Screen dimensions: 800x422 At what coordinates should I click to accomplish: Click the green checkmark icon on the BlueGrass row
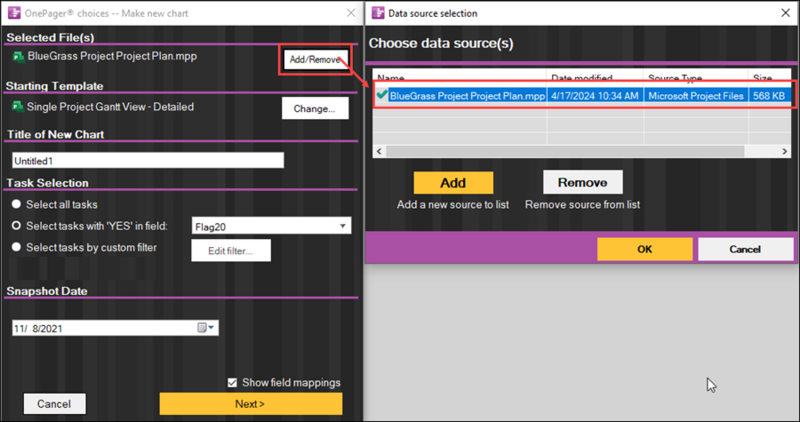(381, 94)
